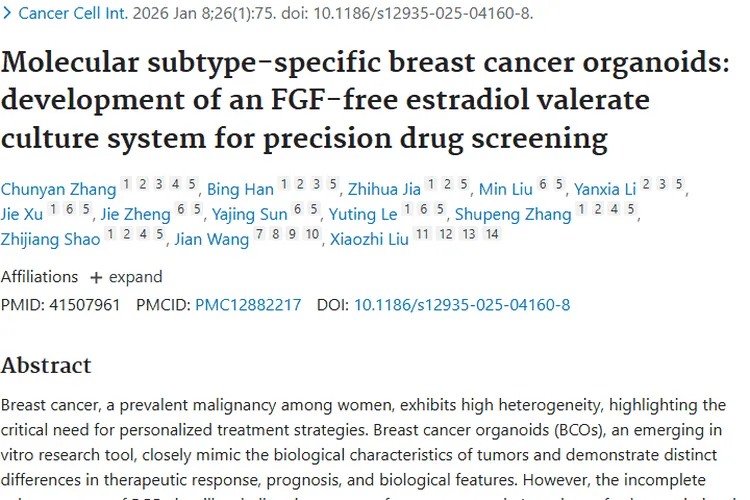This screenshot has height=500, width=750.
Task: Open author Jie Xu's link
Action: coord(22,214)
